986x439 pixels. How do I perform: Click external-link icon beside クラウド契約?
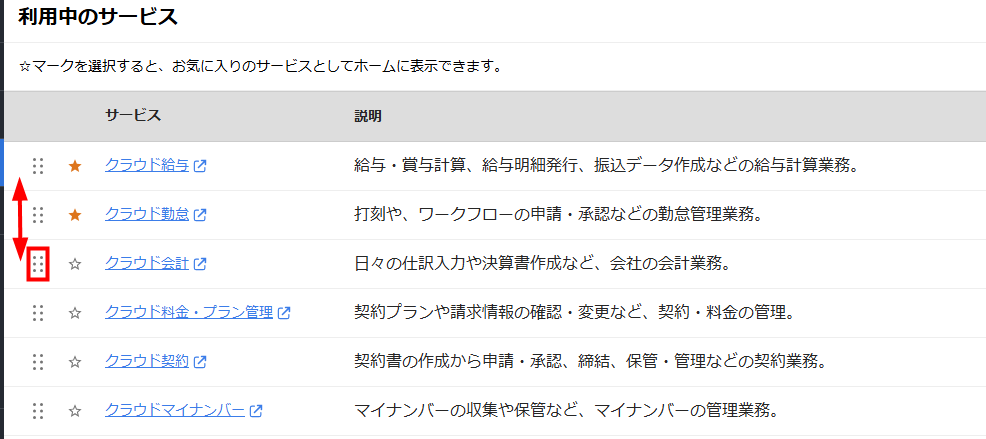click(x=200, y=362)
